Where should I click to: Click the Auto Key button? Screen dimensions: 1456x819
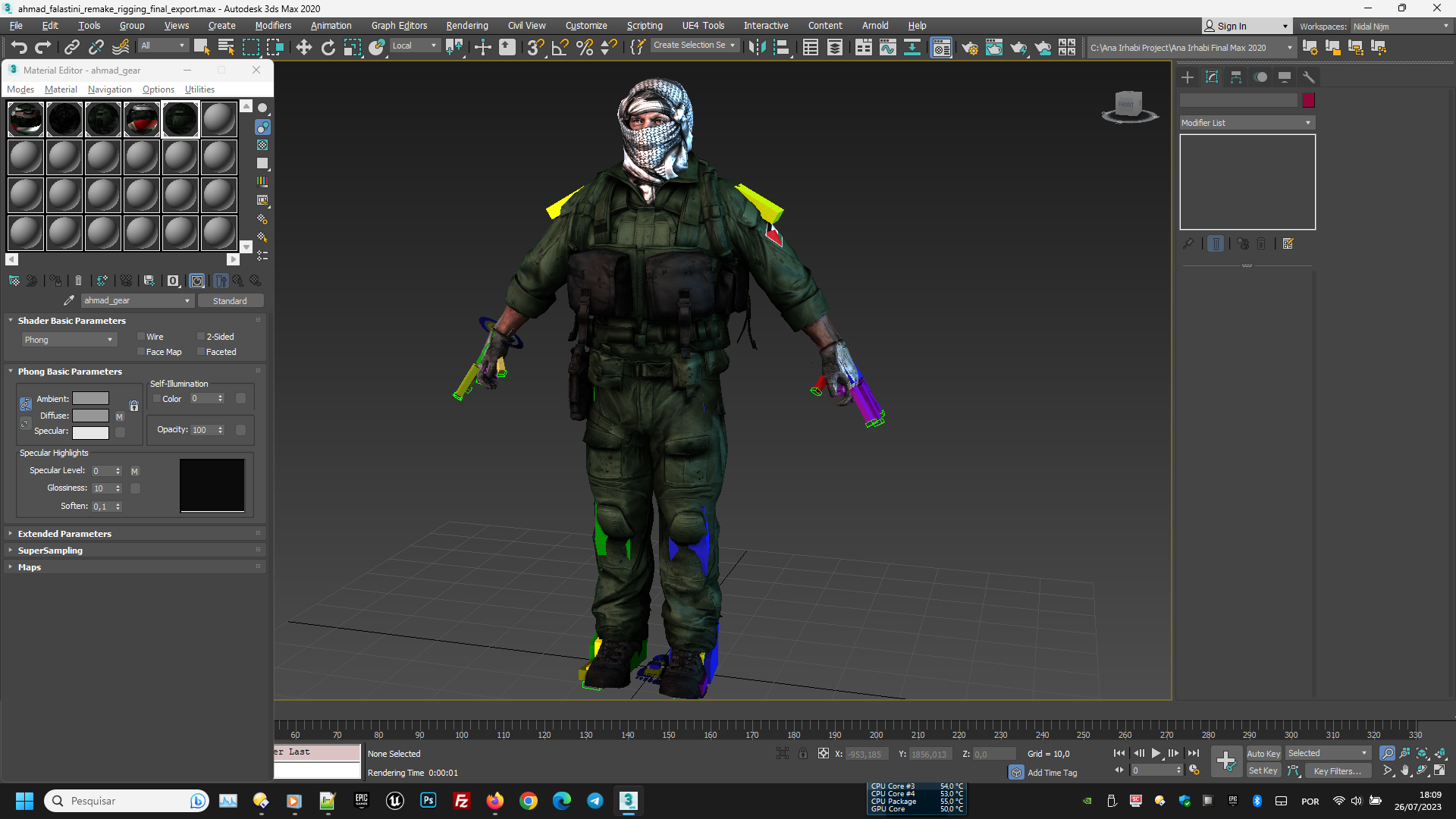(1263, 753)
